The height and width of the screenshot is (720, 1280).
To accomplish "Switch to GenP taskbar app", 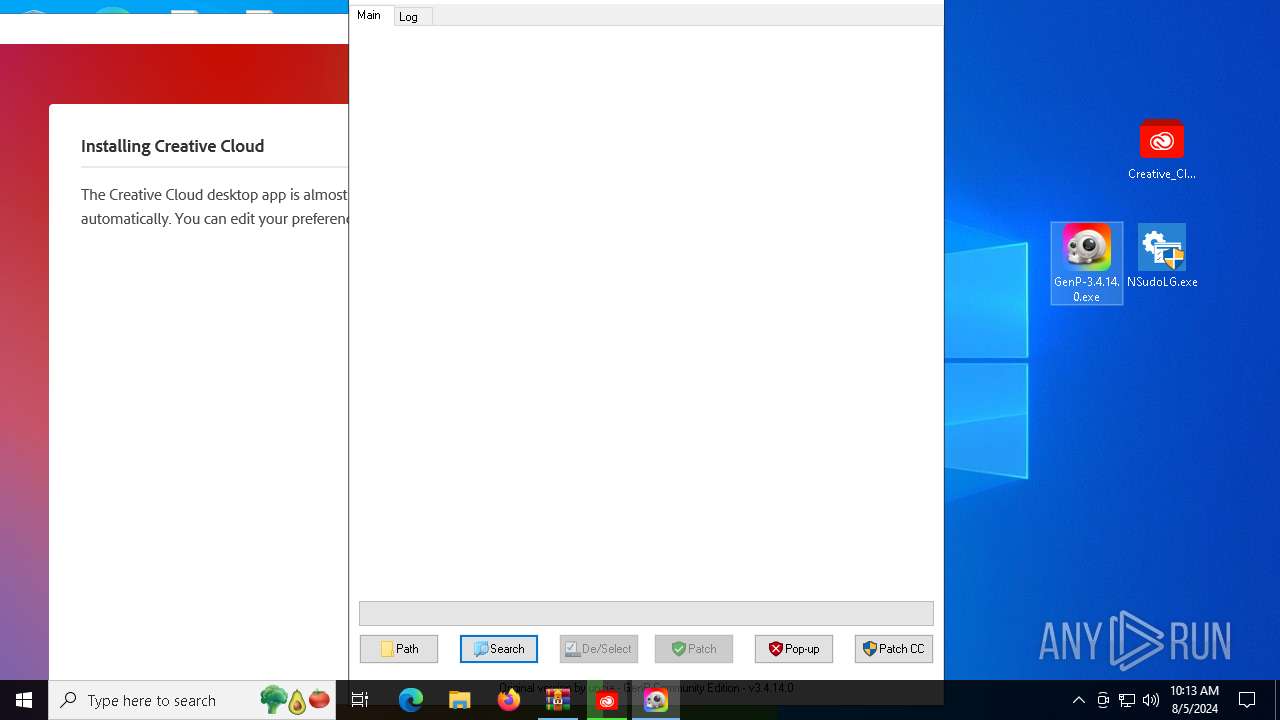I will 656,700.
